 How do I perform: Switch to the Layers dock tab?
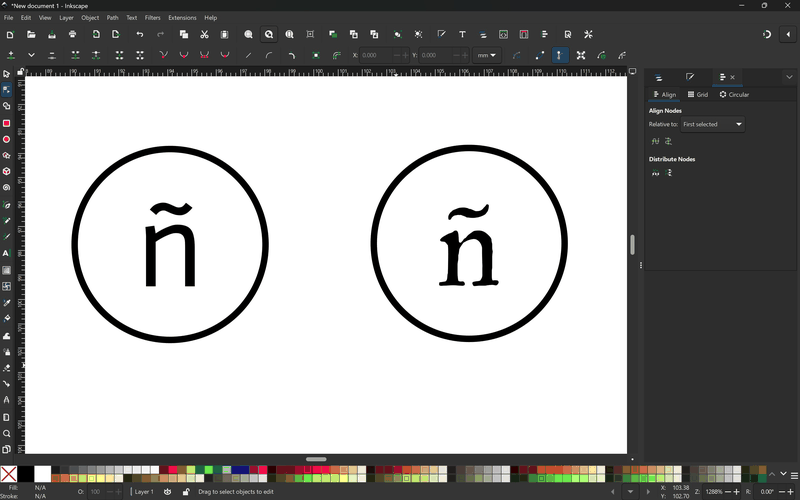[x=659, y=78]
